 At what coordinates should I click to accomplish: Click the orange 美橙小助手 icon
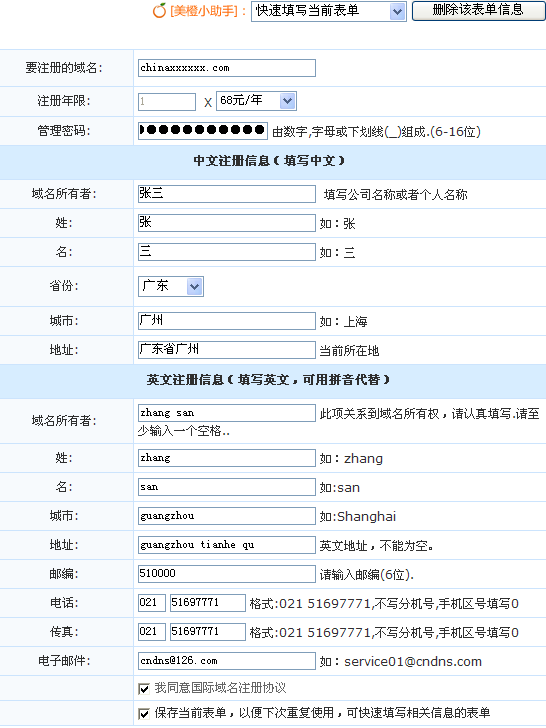point(159,10)
